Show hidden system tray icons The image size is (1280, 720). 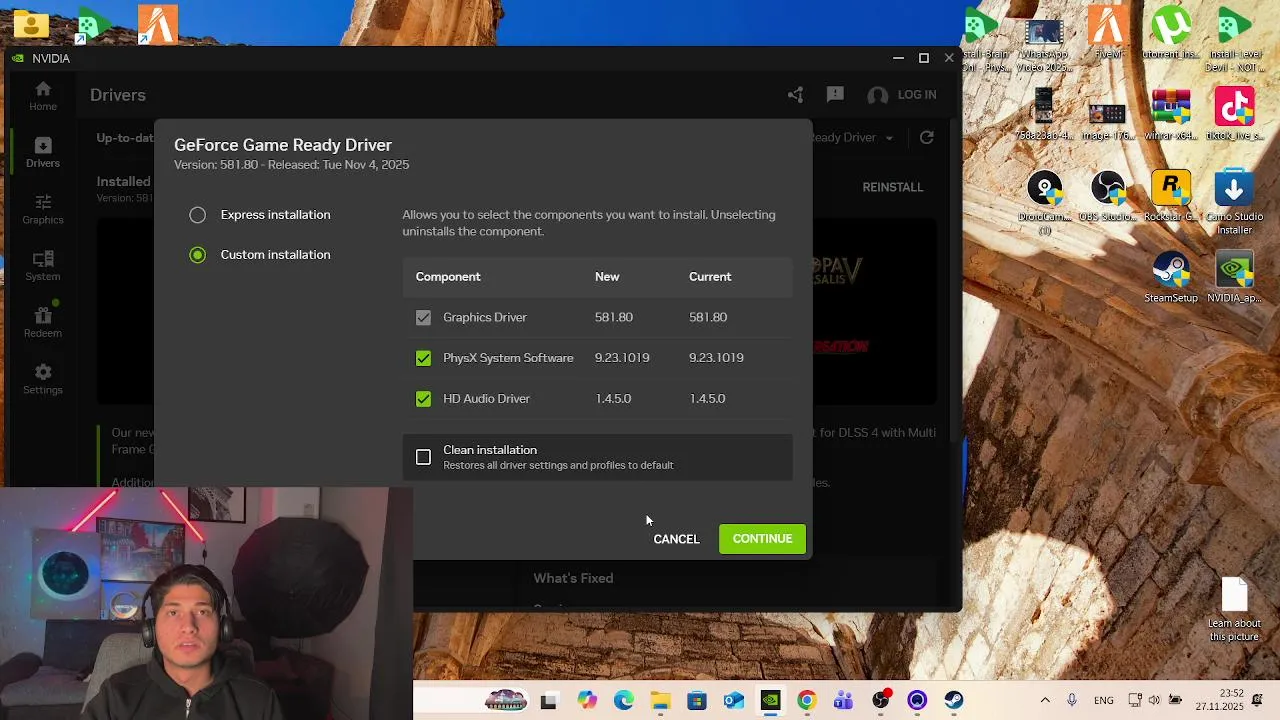pos(1045,700)
